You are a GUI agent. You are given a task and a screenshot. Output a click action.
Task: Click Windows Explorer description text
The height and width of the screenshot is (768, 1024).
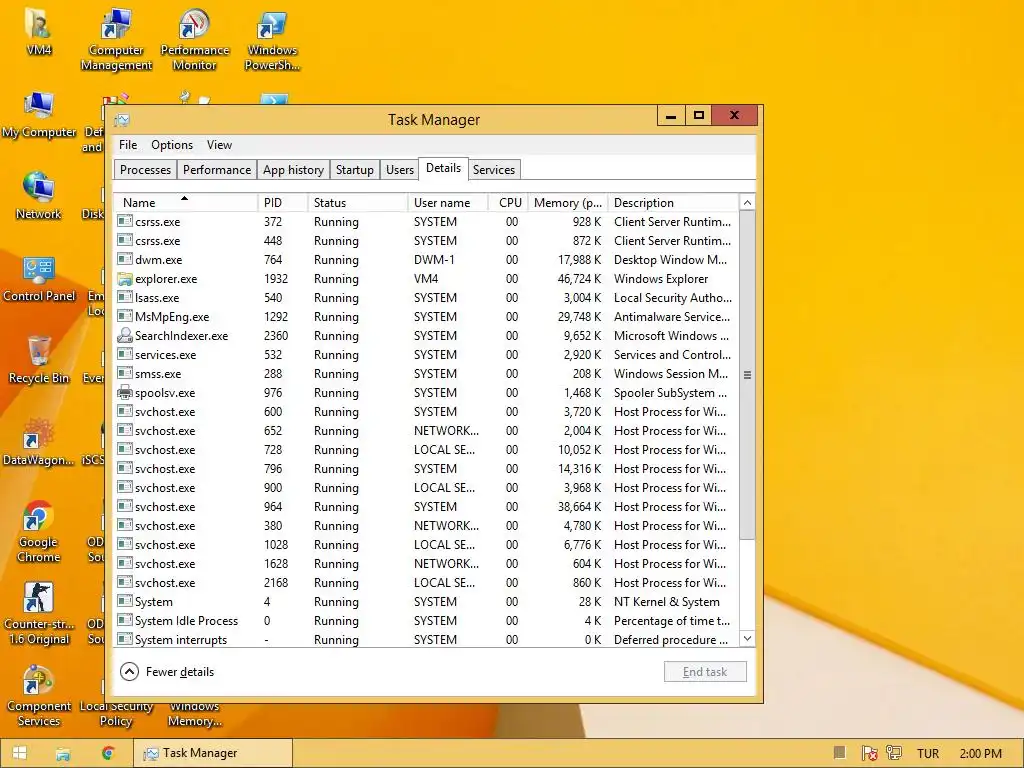(x=661, y=279)
